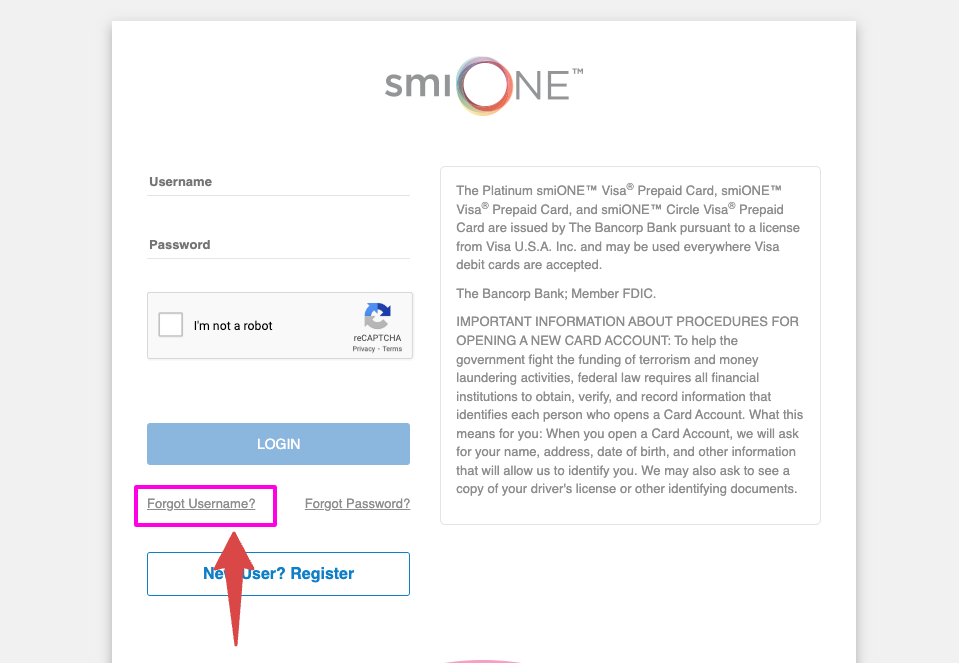The image size is (959, 663).
Task: Click the colorful ring in the smiONE logo
Action: coord(482,86)
